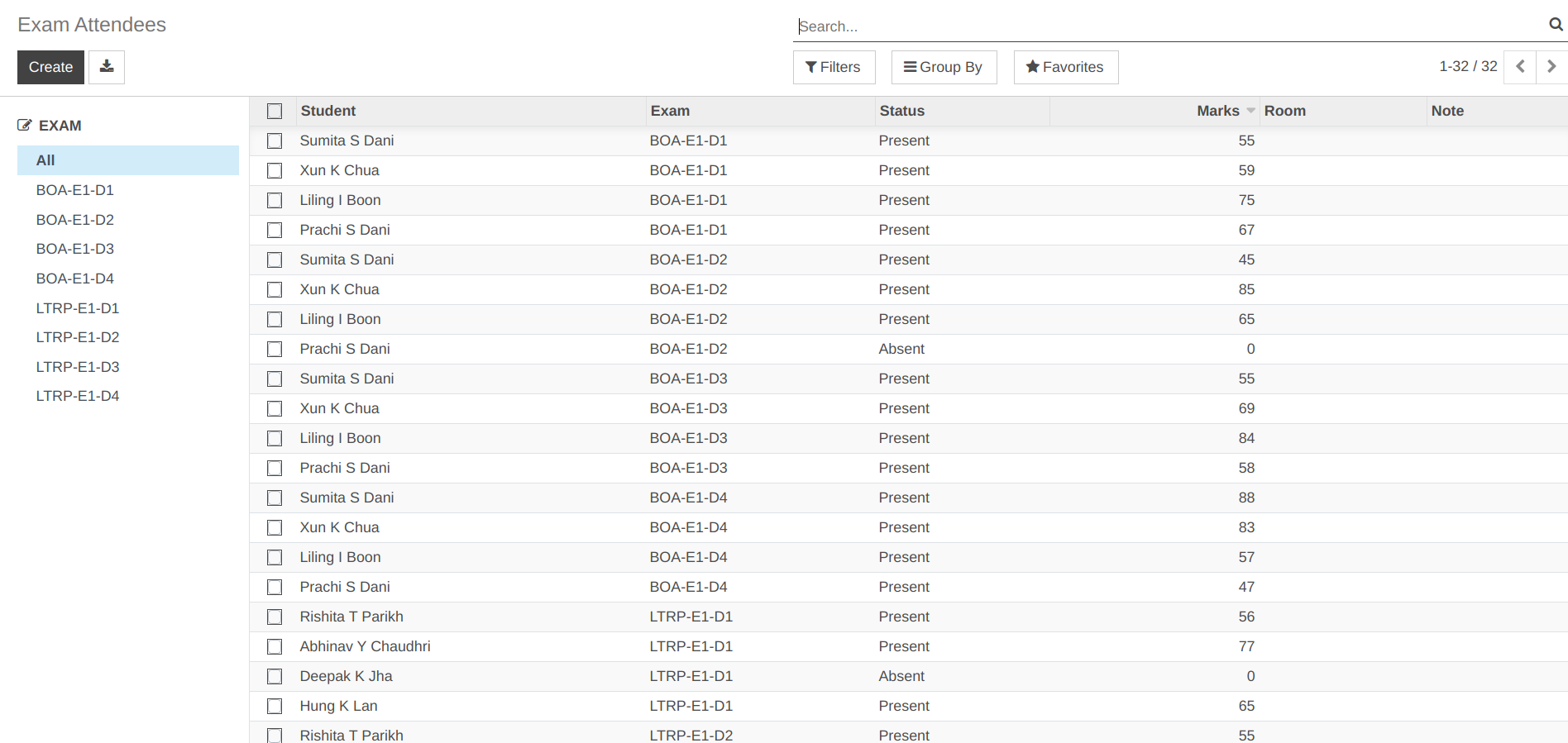
Task: Check Abhinav Y Chaudhri row checkbox
Action: 275,646
